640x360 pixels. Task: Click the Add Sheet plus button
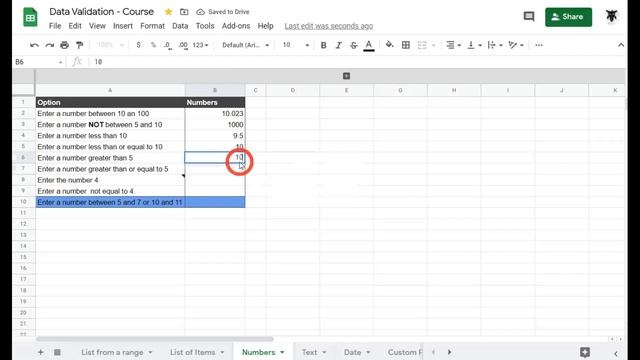pyautogui.click(x=40, y=352)
